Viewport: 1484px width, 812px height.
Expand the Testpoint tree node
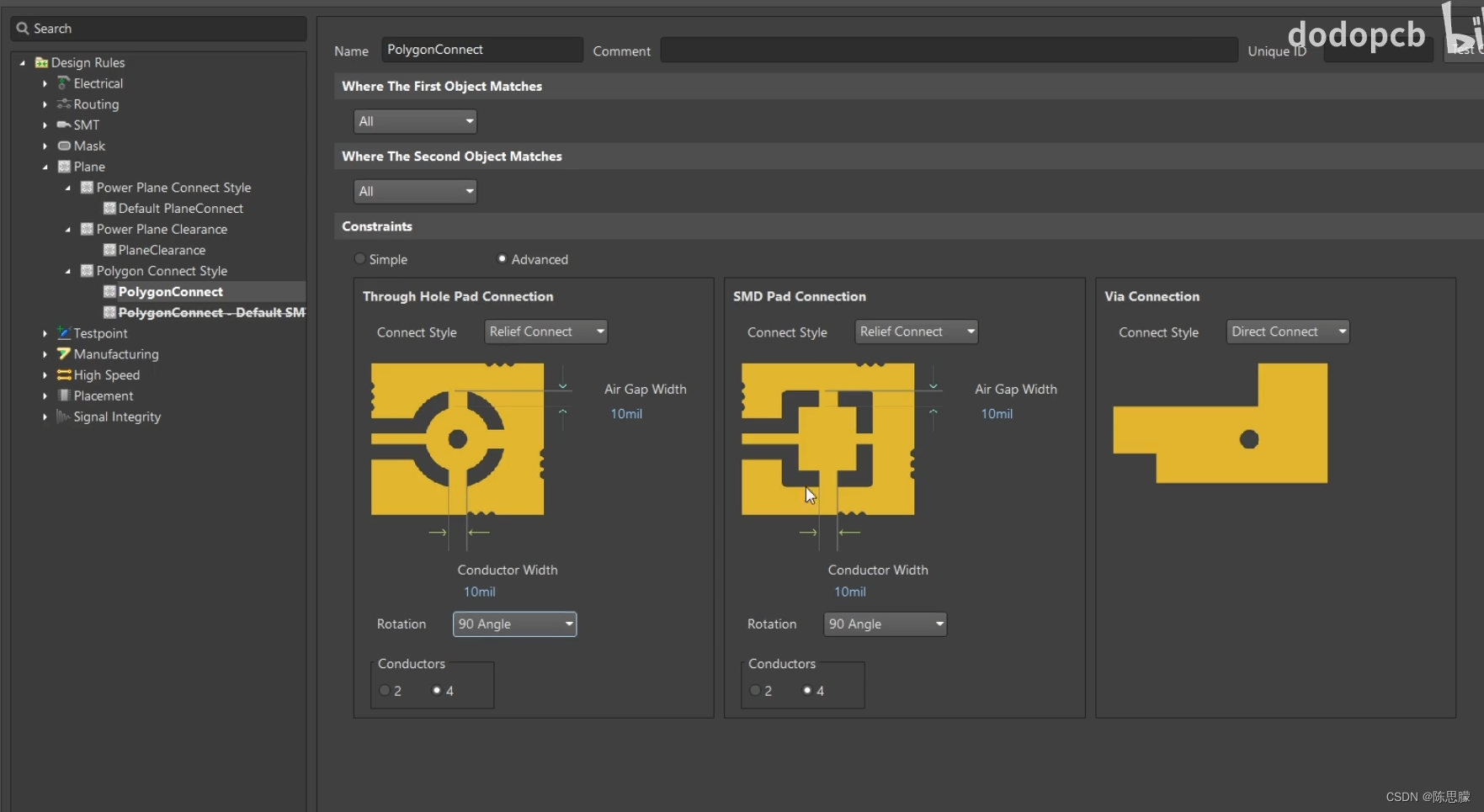tap(45, 333)
